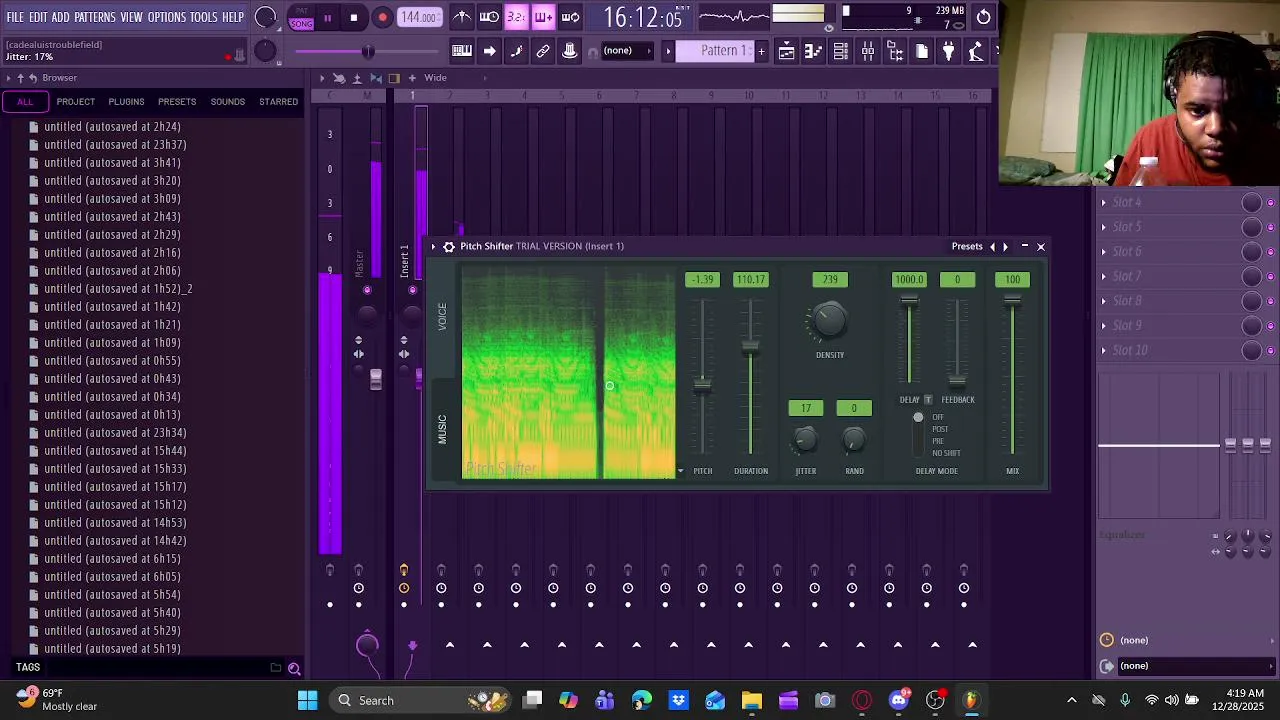The width and height of the screenshot is (1280, 720).
Task: Click the add pattern plus button
Action: pos(761,51)
